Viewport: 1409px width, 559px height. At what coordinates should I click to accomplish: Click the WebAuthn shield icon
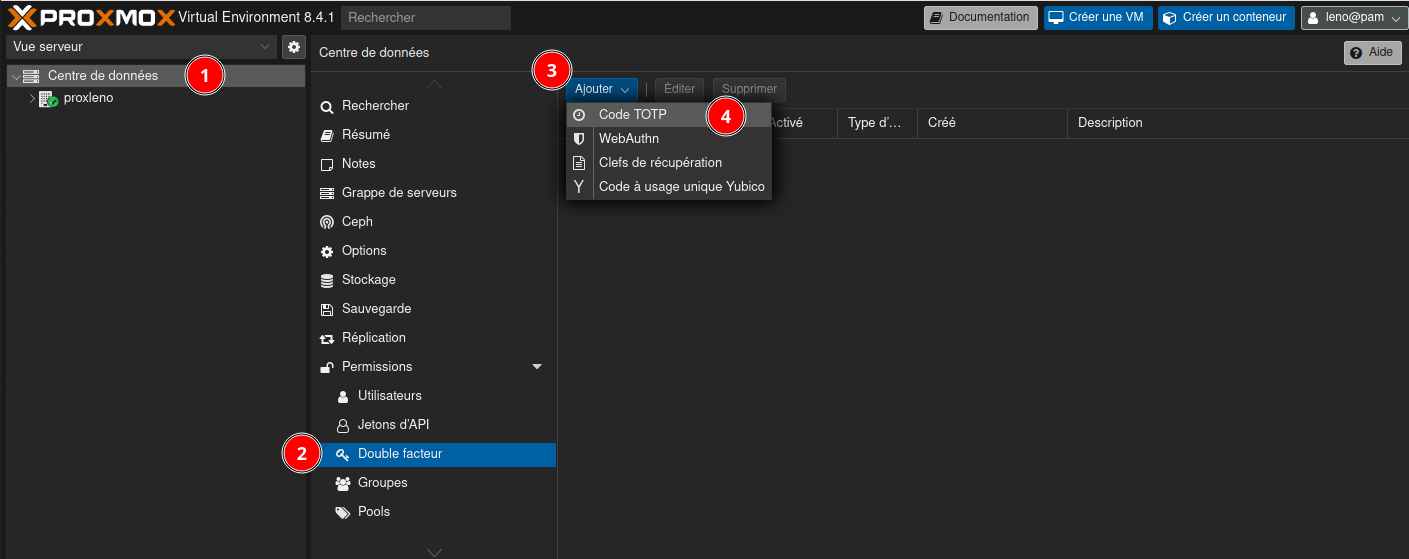coord(579,139)
